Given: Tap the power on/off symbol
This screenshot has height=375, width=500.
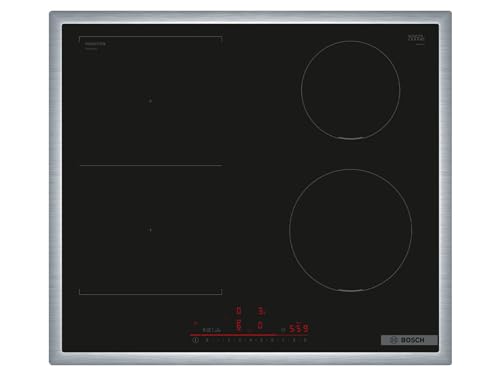Looking at the screenshot, I should 196,340.
